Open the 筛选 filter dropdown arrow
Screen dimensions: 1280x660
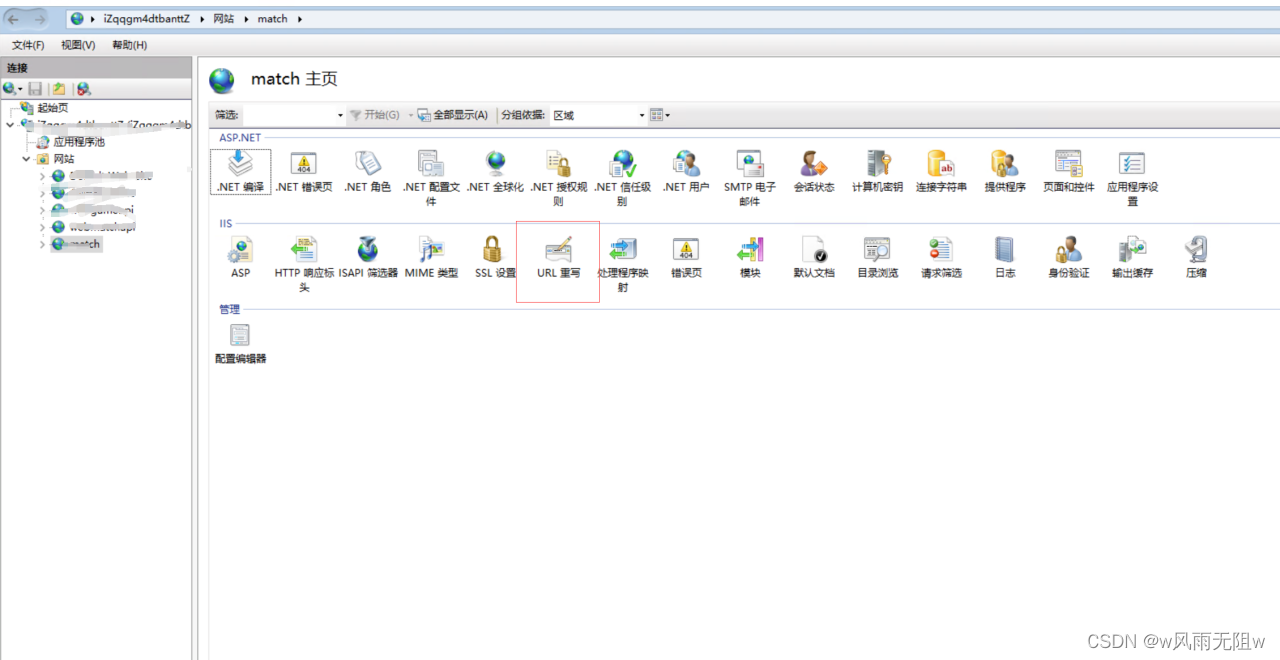pos(341,115)
